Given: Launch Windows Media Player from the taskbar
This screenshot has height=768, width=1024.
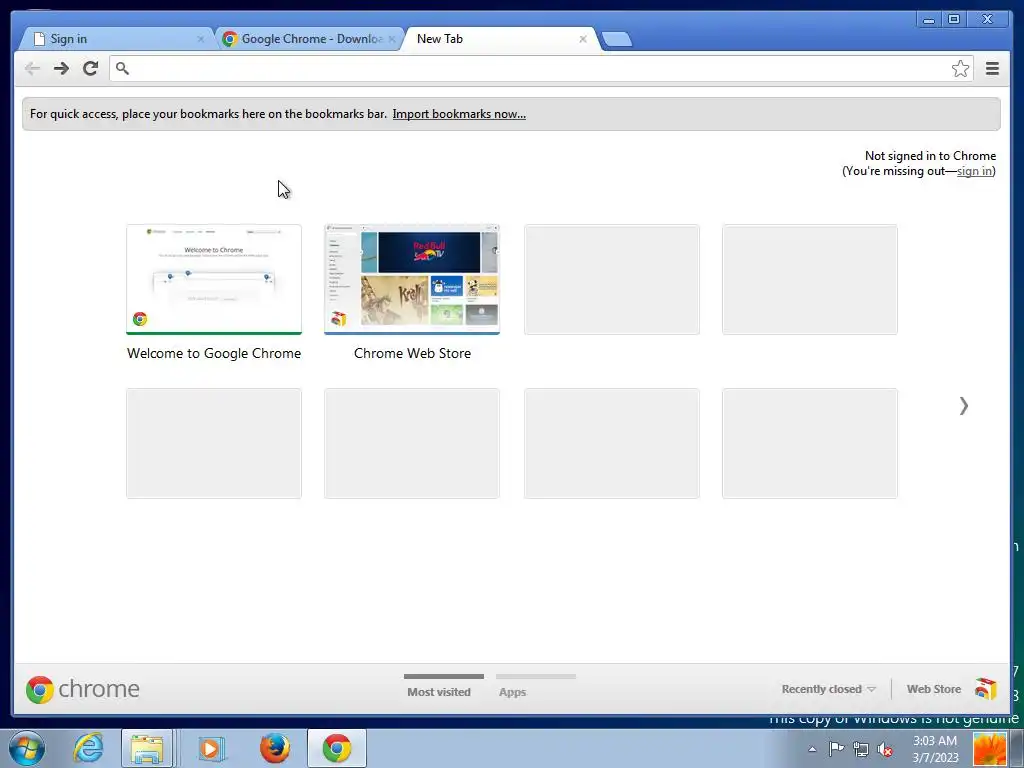Looking at the screenshot, I should [x=211, y=748].
